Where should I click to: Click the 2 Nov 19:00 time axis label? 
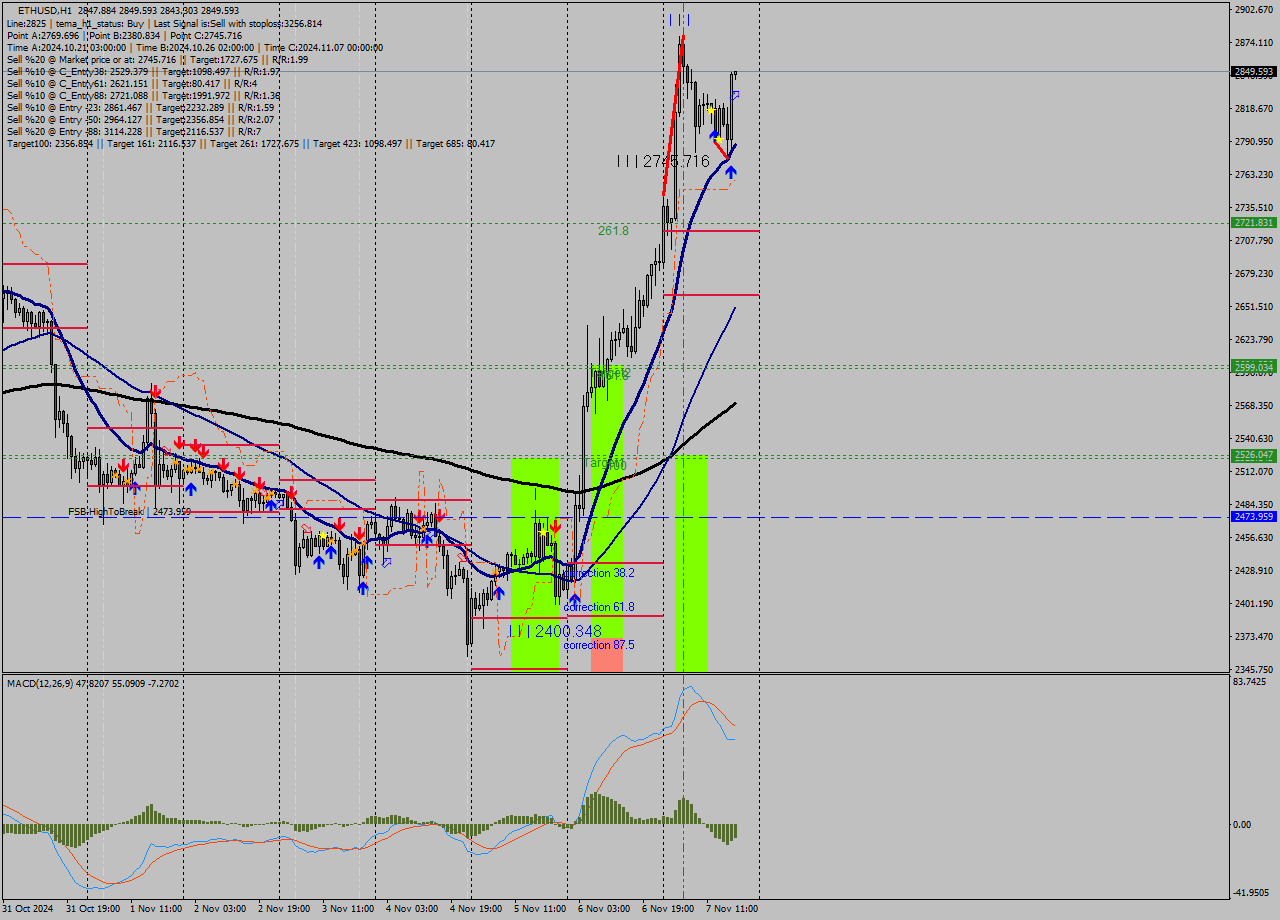284,909
